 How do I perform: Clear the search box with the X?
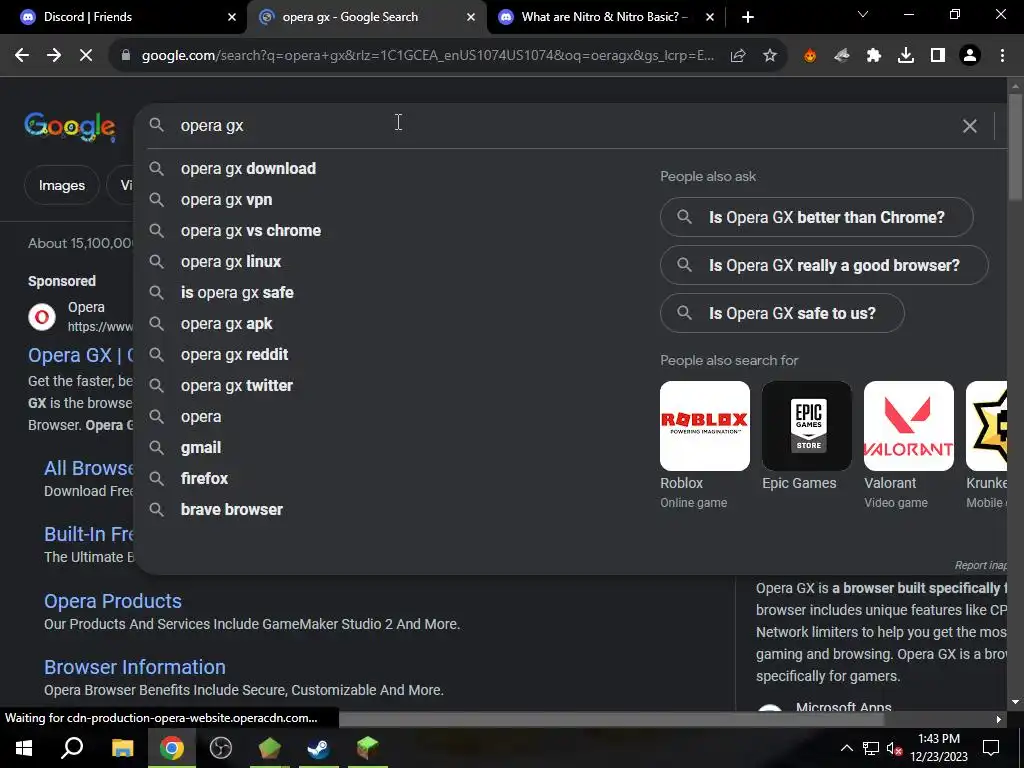(x=970, y=126)
